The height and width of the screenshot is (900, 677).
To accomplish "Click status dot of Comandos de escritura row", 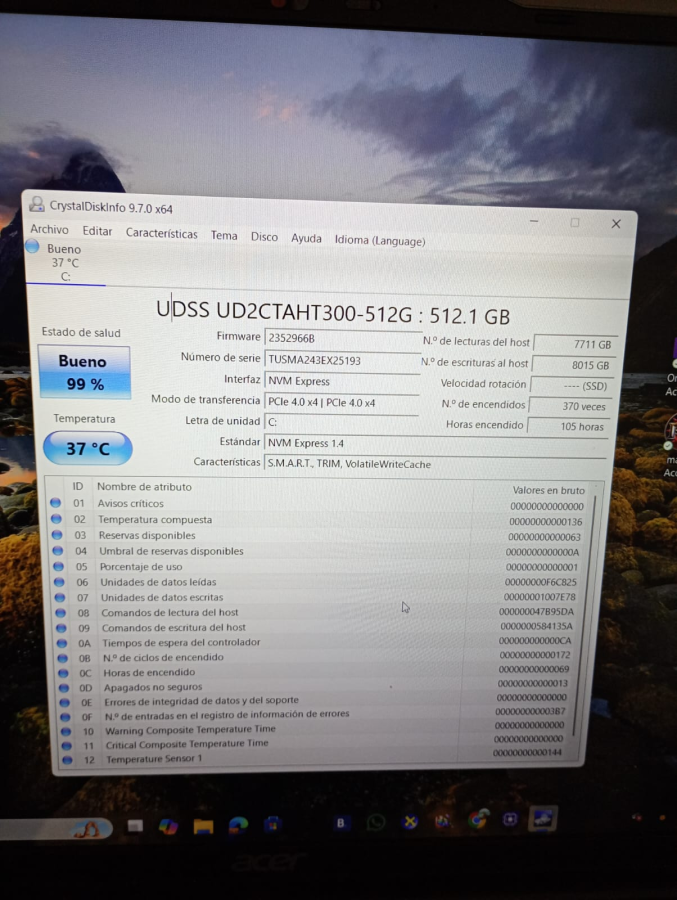I will [x=61, y=628].
